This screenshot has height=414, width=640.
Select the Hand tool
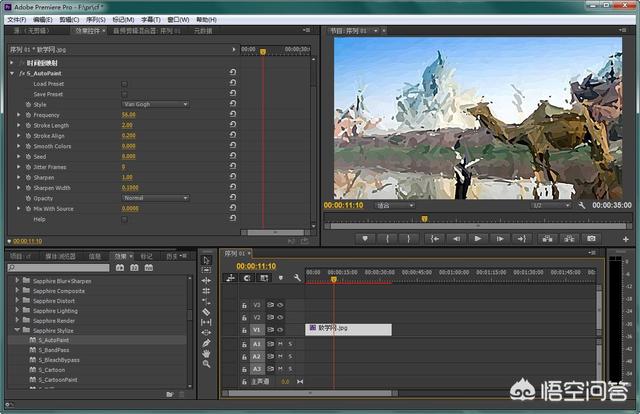pyautogui.click(x=207, y=354)
